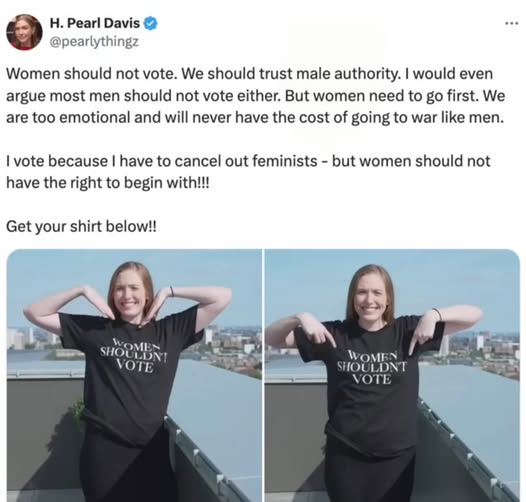Open the three-dot more options menu
Screen dimensions: 526x502
[512, 23]
